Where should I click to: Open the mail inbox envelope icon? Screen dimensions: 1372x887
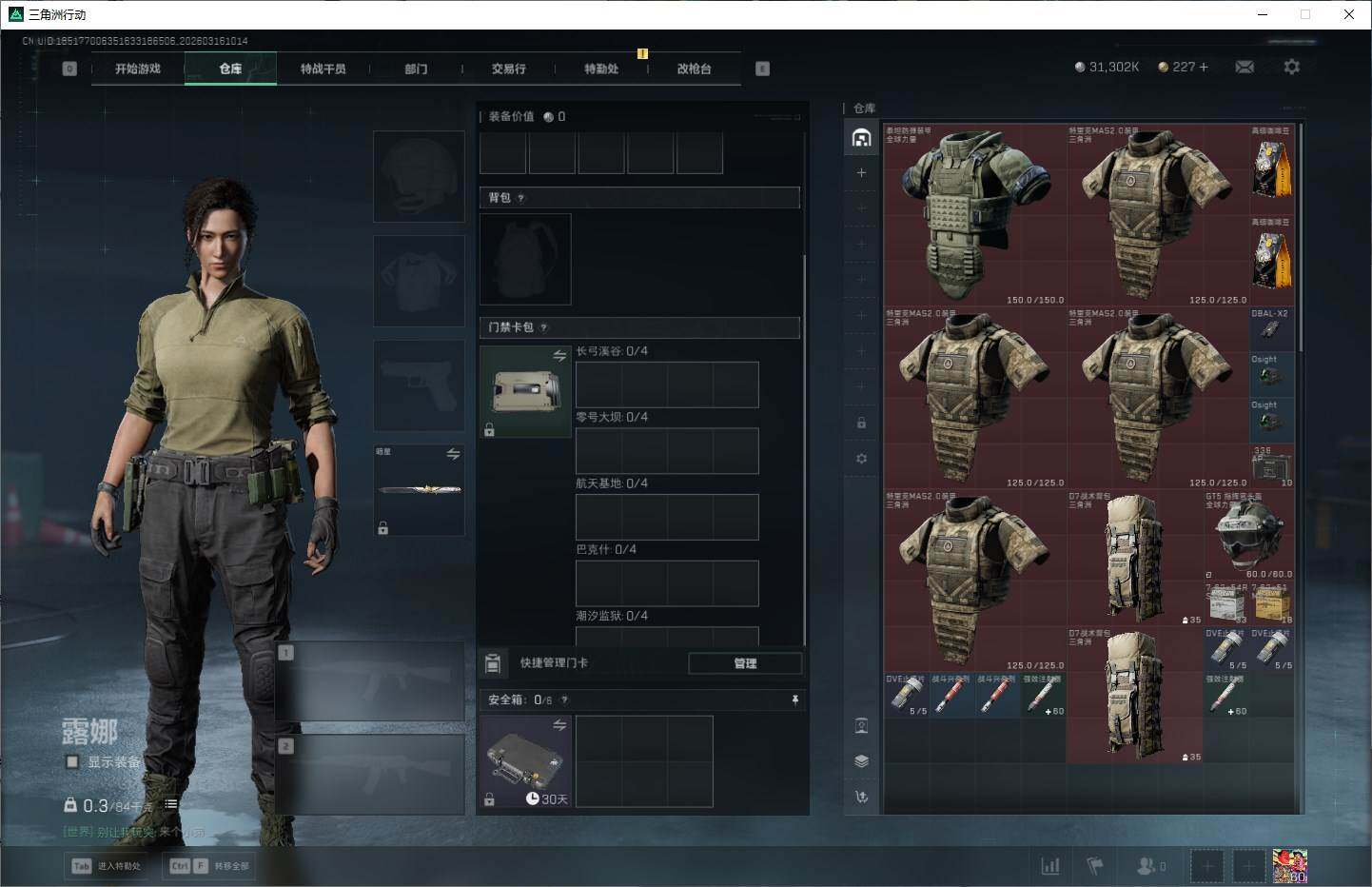click(1245, 67)
